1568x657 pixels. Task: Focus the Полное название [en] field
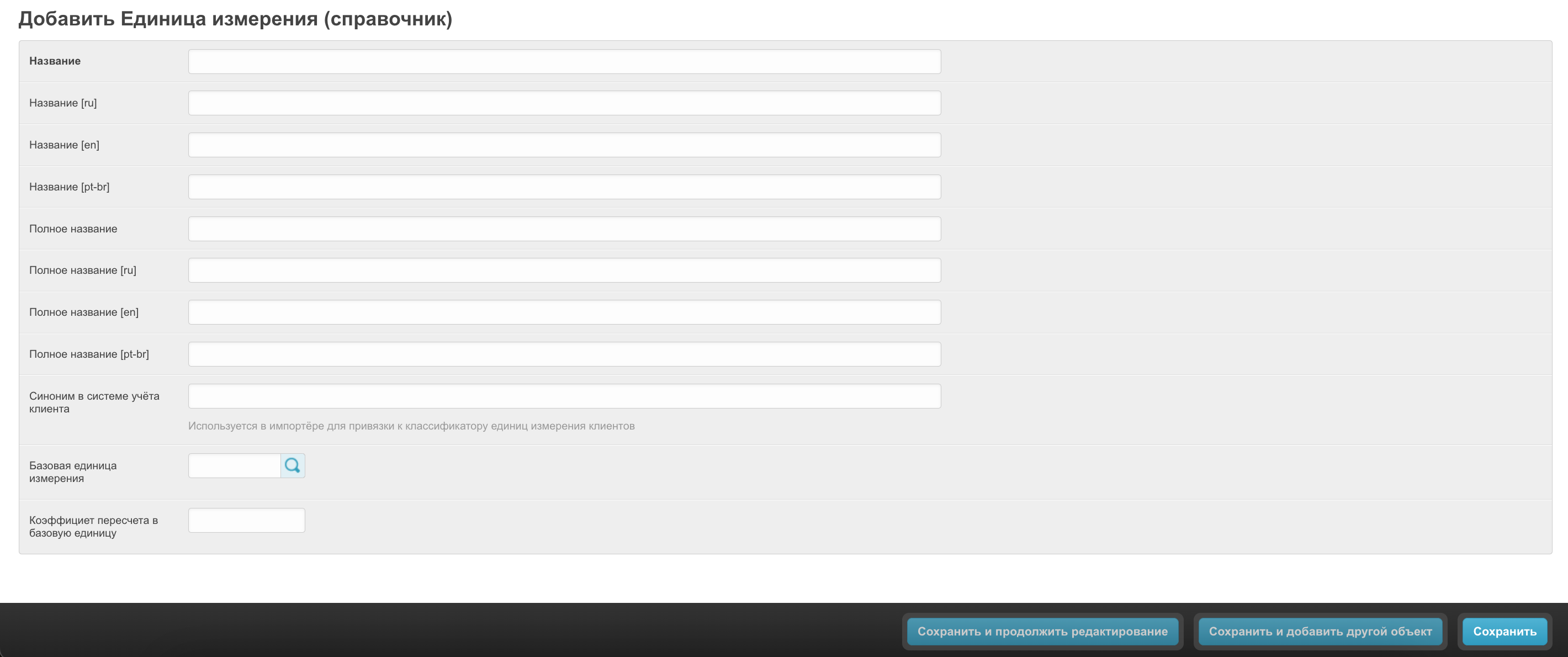tap(564, 312)
